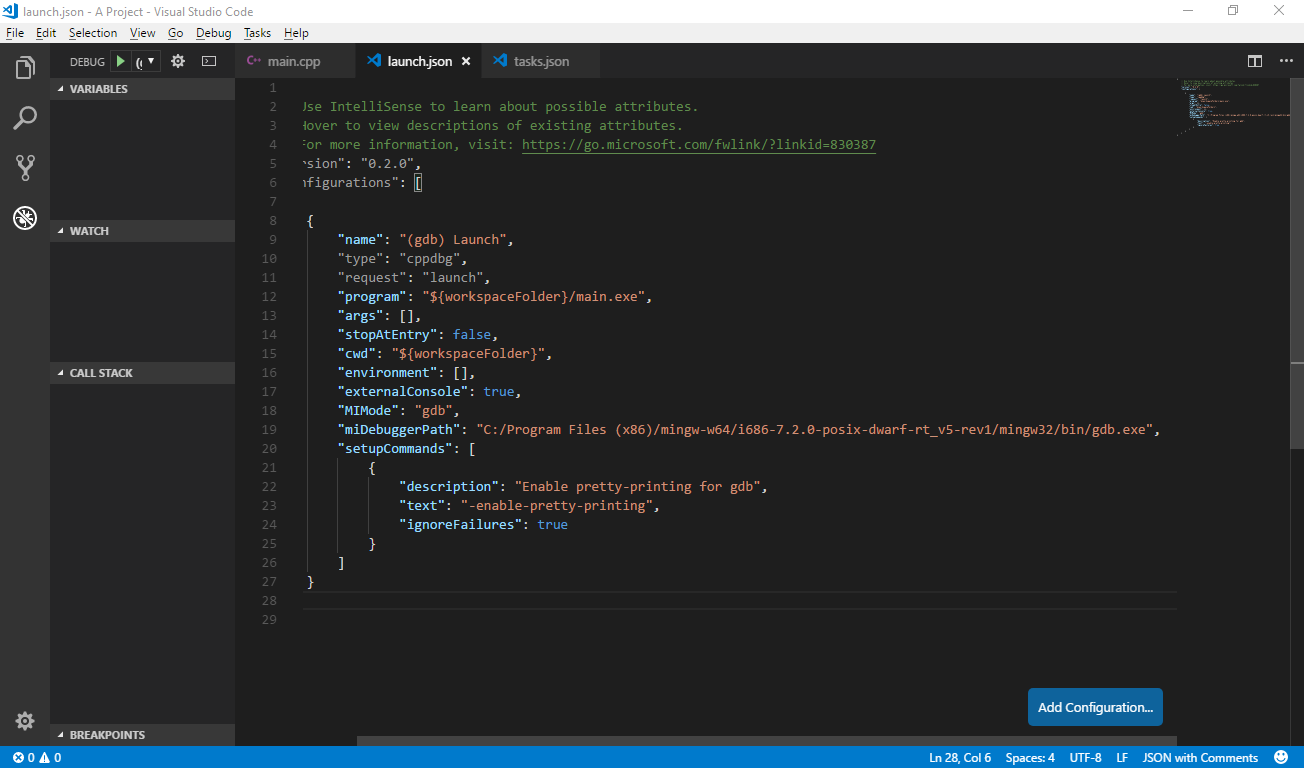Click the "cppdbg" type value

429,258
